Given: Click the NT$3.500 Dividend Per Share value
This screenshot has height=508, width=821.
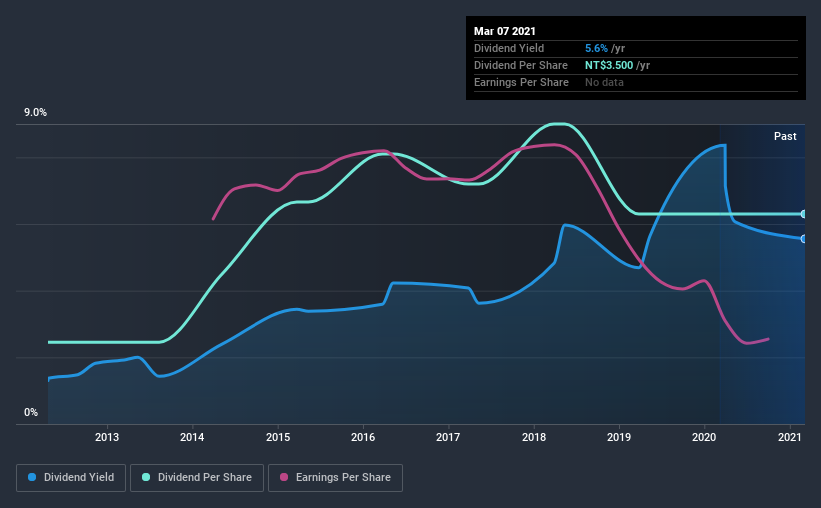Looking at the screenshot, I should tap(609, 65).
